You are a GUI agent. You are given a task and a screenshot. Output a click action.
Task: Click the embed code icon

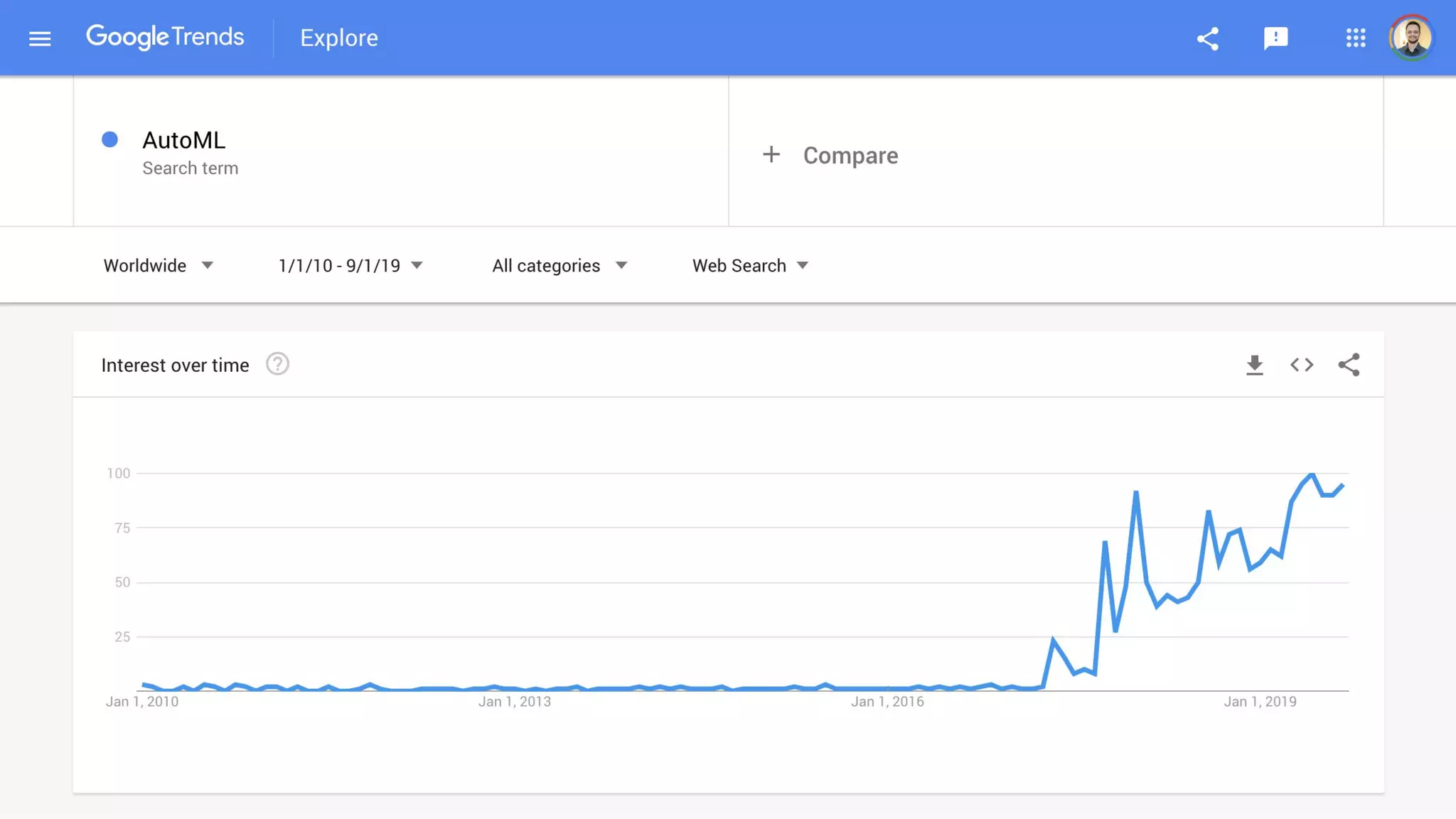point(1301,365)
